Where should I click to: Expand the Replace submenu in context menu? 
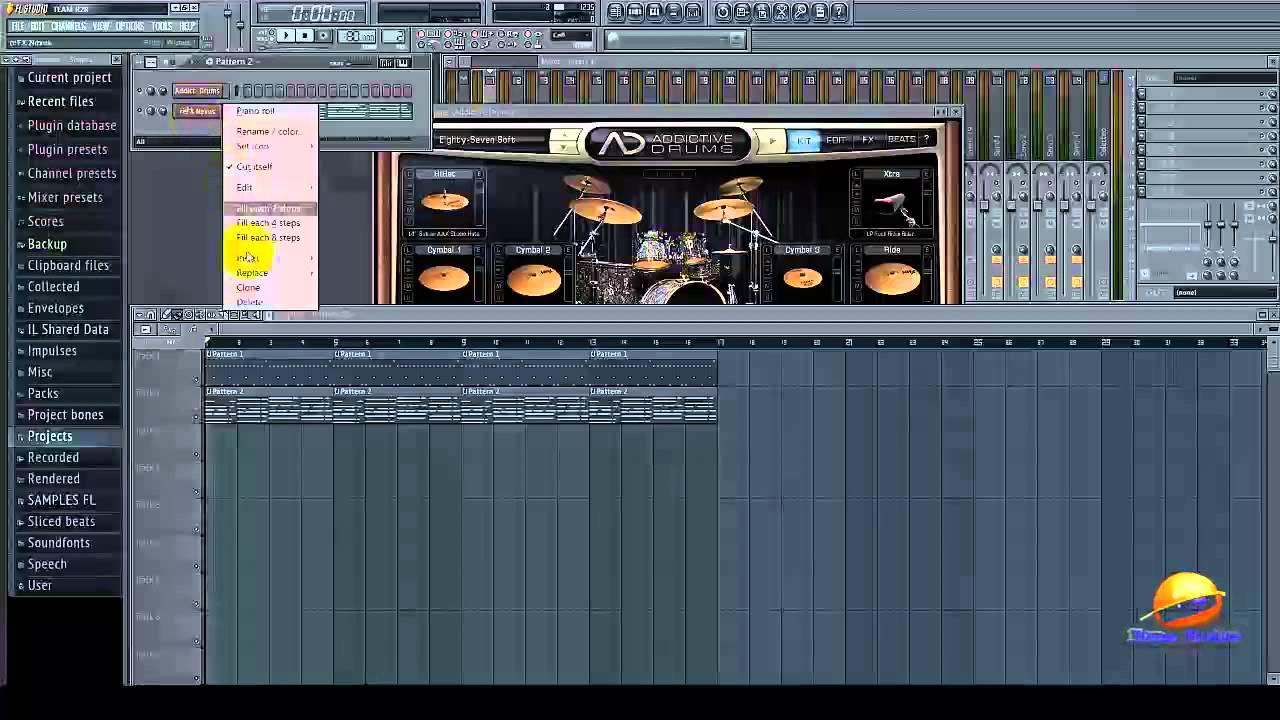[270, 272]
